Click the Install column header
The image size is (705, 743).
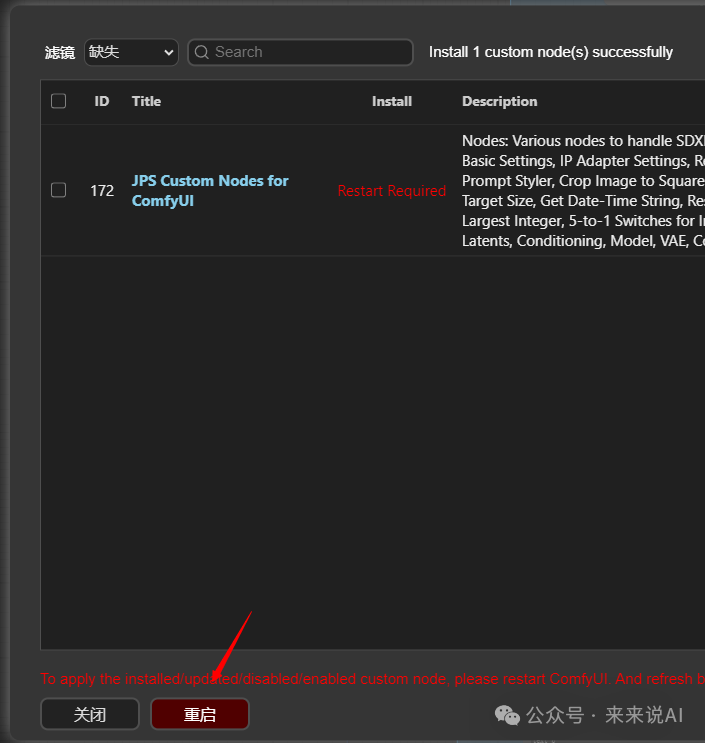392,101
